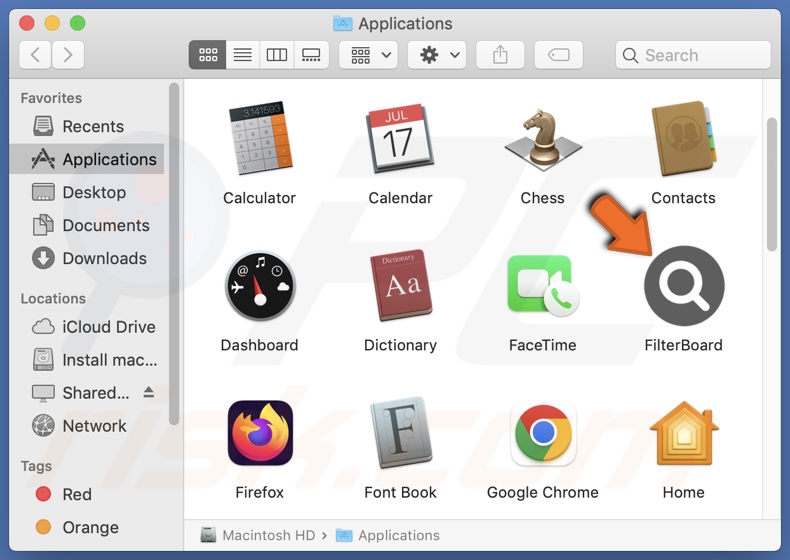The height and width of the screenshot is (560, 790).
Task: Click the Chess label text
Action: pos(543,198)
